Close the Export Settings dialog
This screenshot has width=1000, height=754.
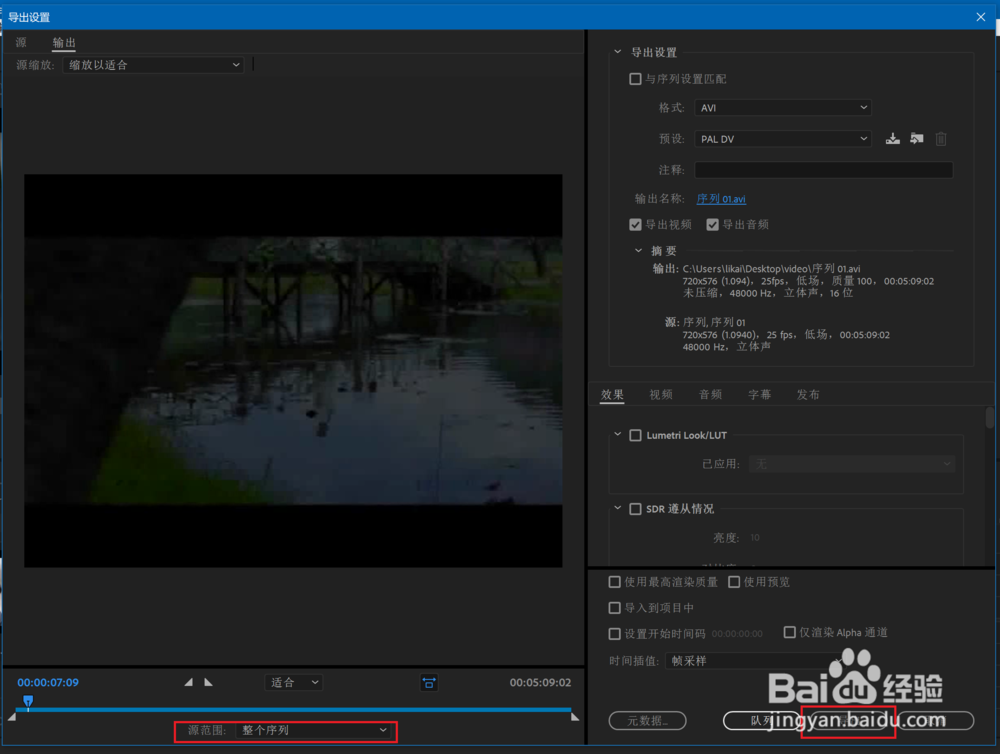(980, 17)
